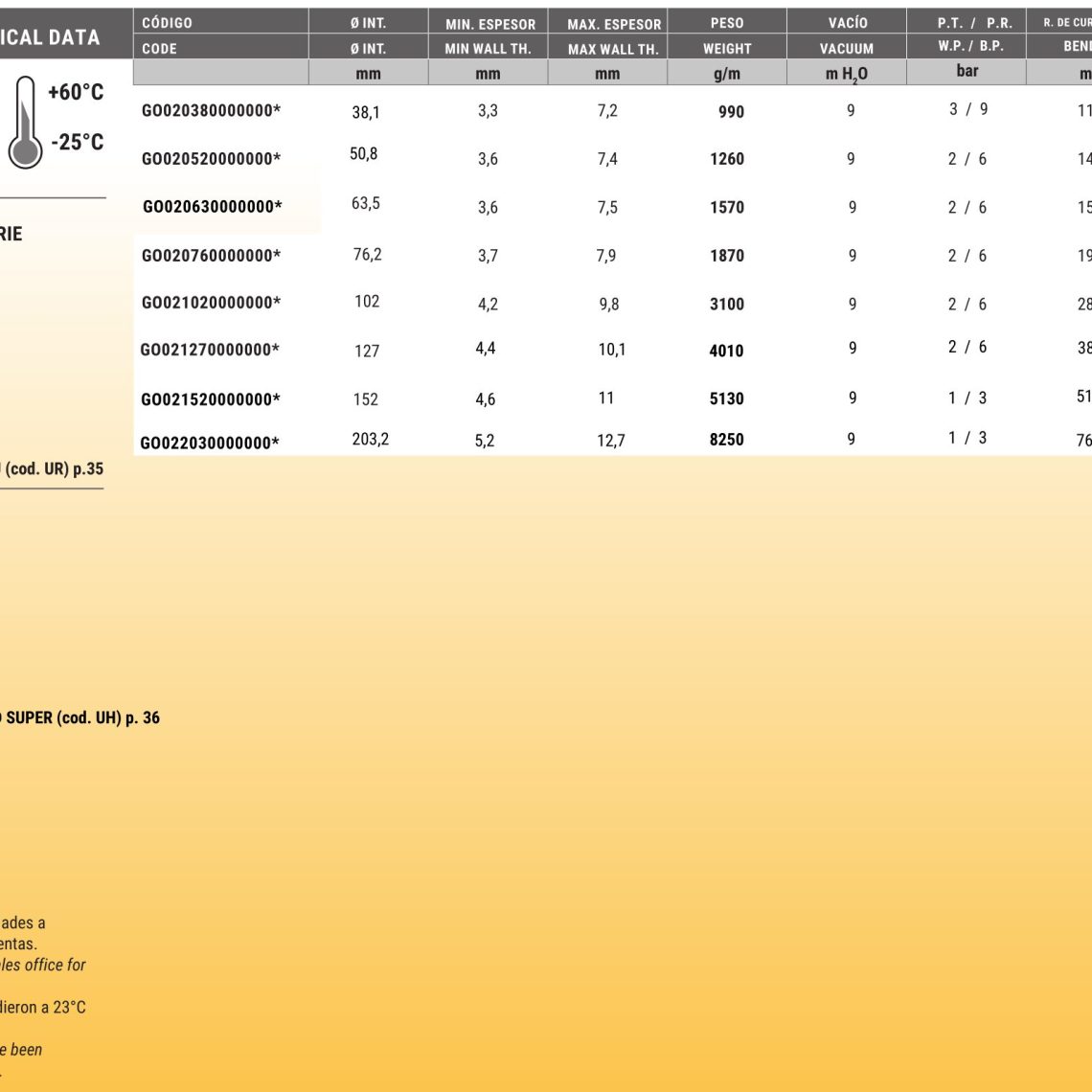Click the g/m unit label

tap(726, 73)
